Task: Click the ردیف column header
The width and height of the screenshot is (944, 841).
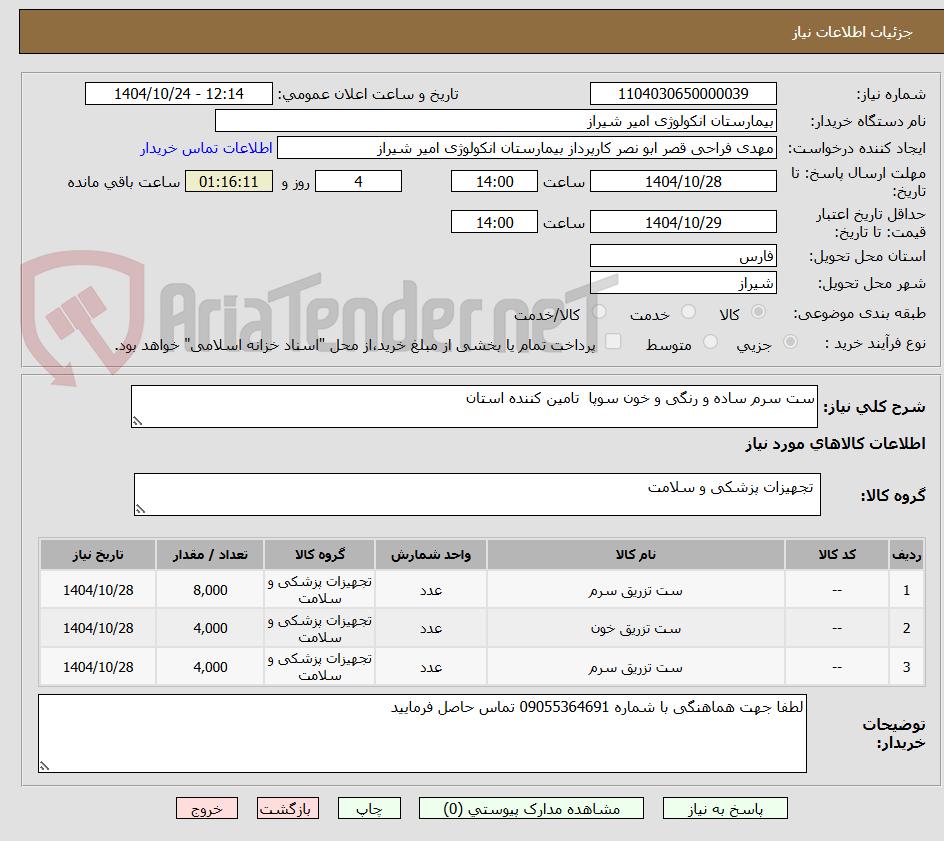Action: (x=906, y=554)
